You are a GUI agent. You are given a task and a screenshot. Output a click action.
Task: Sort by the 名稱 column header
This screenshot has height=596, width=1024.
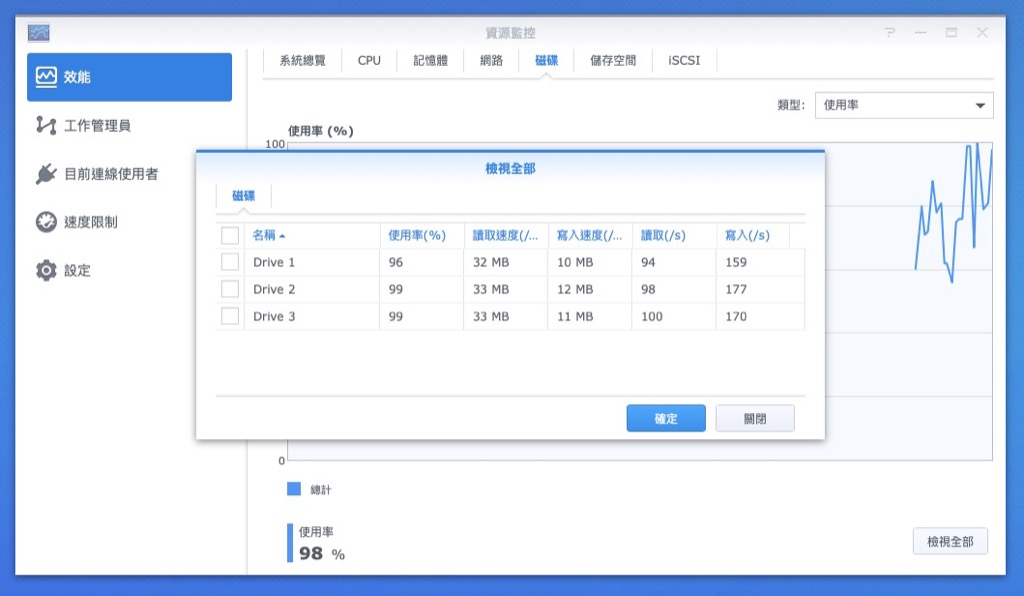tap(312, 236)
